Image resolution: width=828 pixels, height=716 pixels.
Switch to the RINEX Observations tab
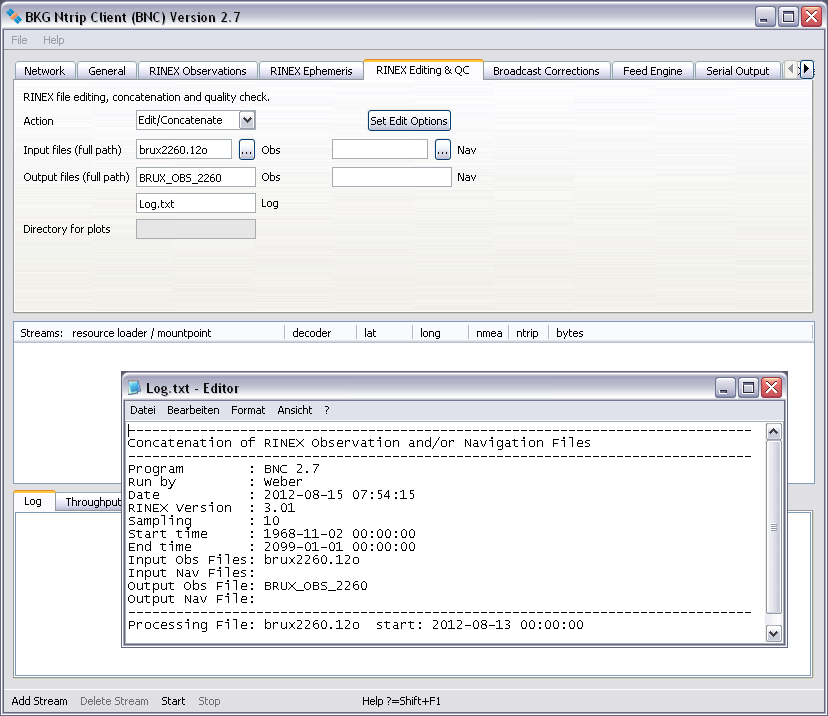tap(197, 71)
